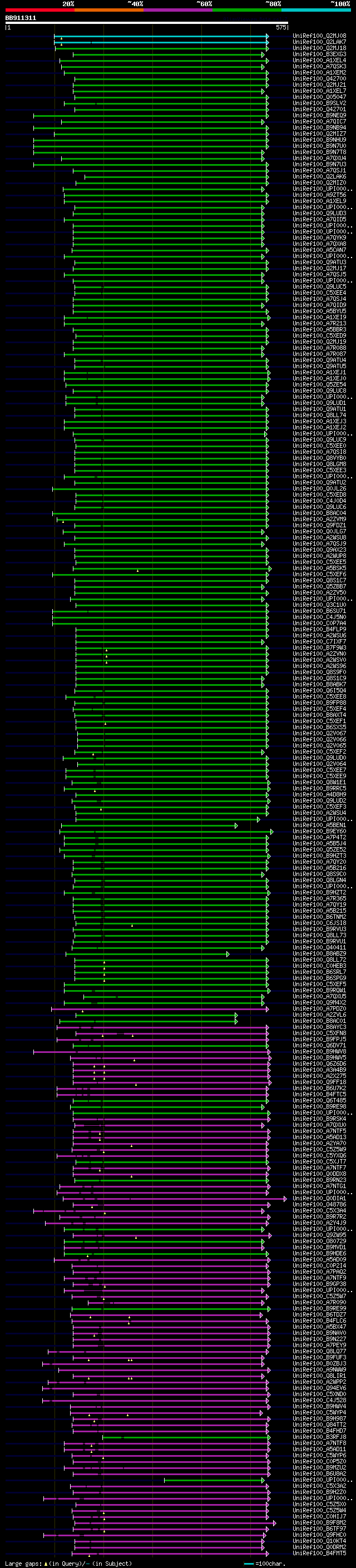Open hit UniRef100_Q2LAK7
356x1568 pixels.
pyautogui.click(x=319, y=42)
